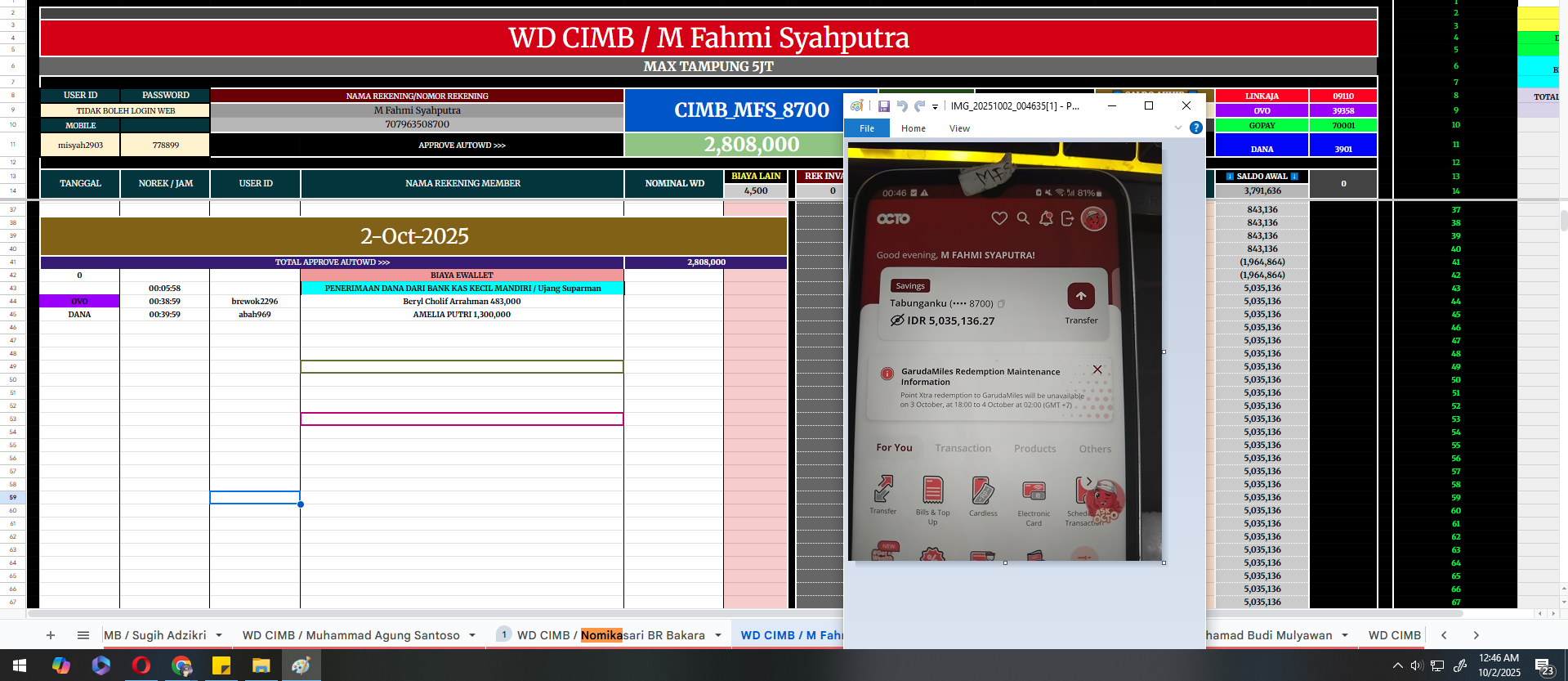This screenshot has height=681, width=1568.
Task: Switch to the View ribbon tab in Paint
Action: point(959,128)
